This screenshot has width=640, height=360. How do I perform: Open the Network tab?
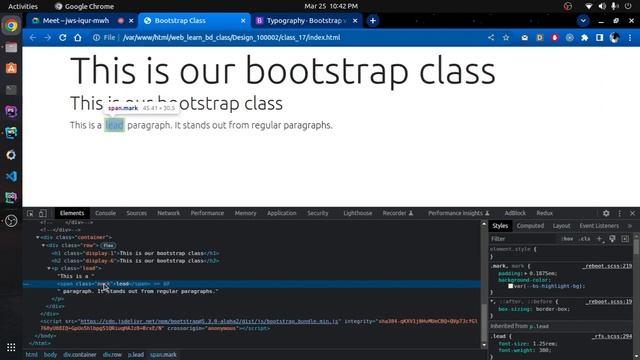(169, 213)
